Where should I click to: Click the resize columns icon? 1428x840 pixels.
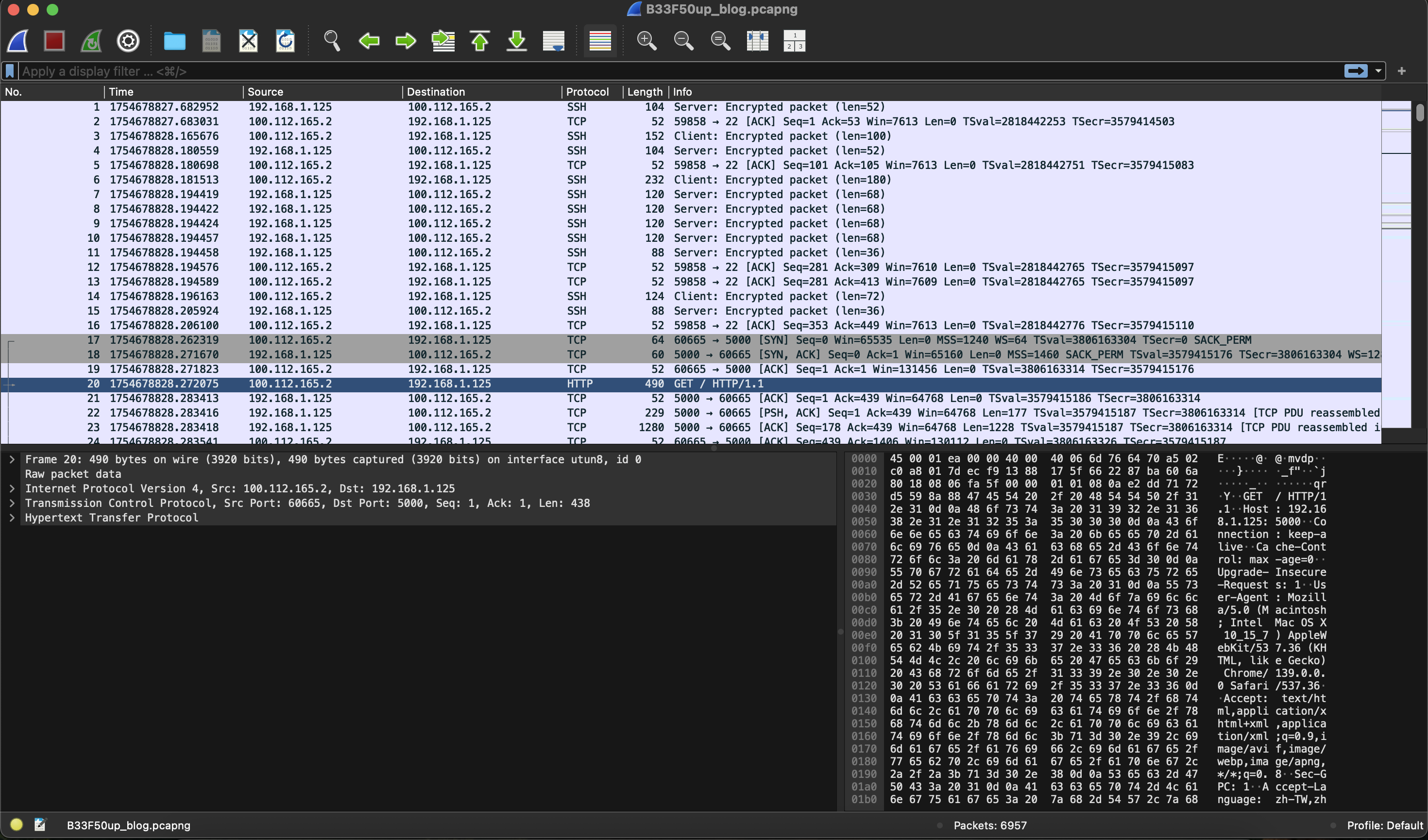point(757,41)
